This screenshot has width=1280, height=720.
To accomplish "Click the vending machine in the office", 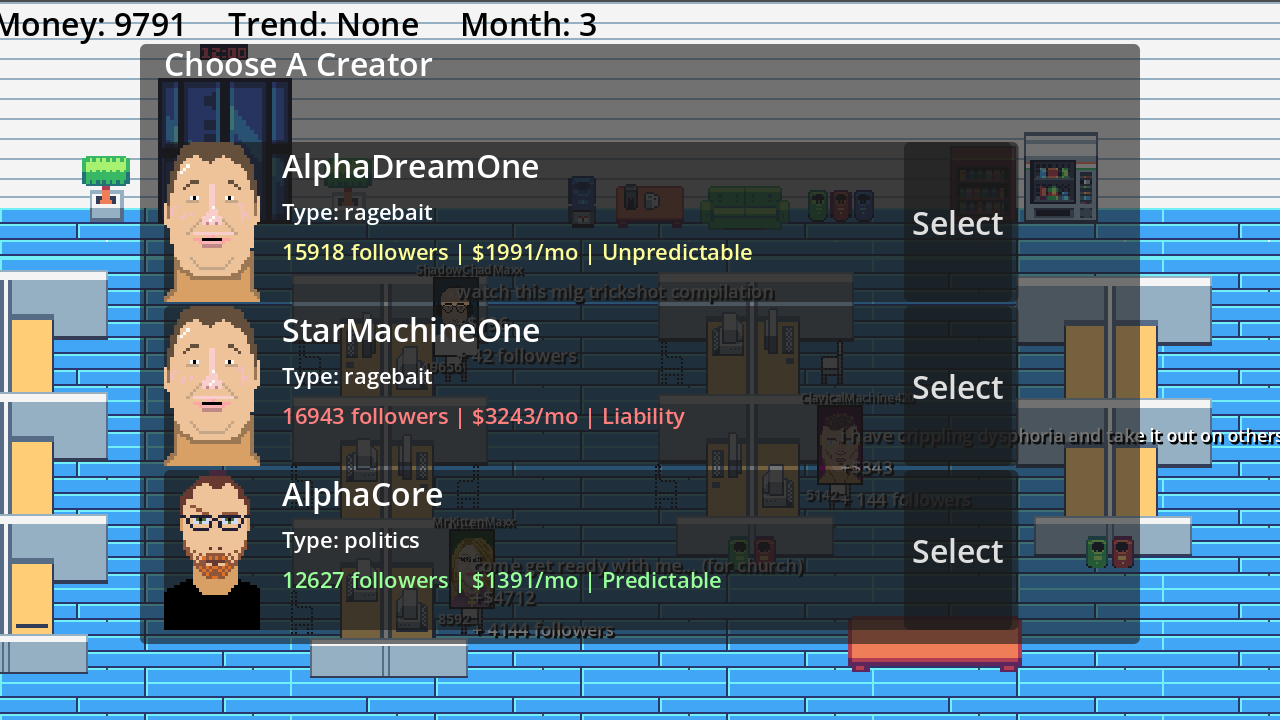I will click(1061, 177).
